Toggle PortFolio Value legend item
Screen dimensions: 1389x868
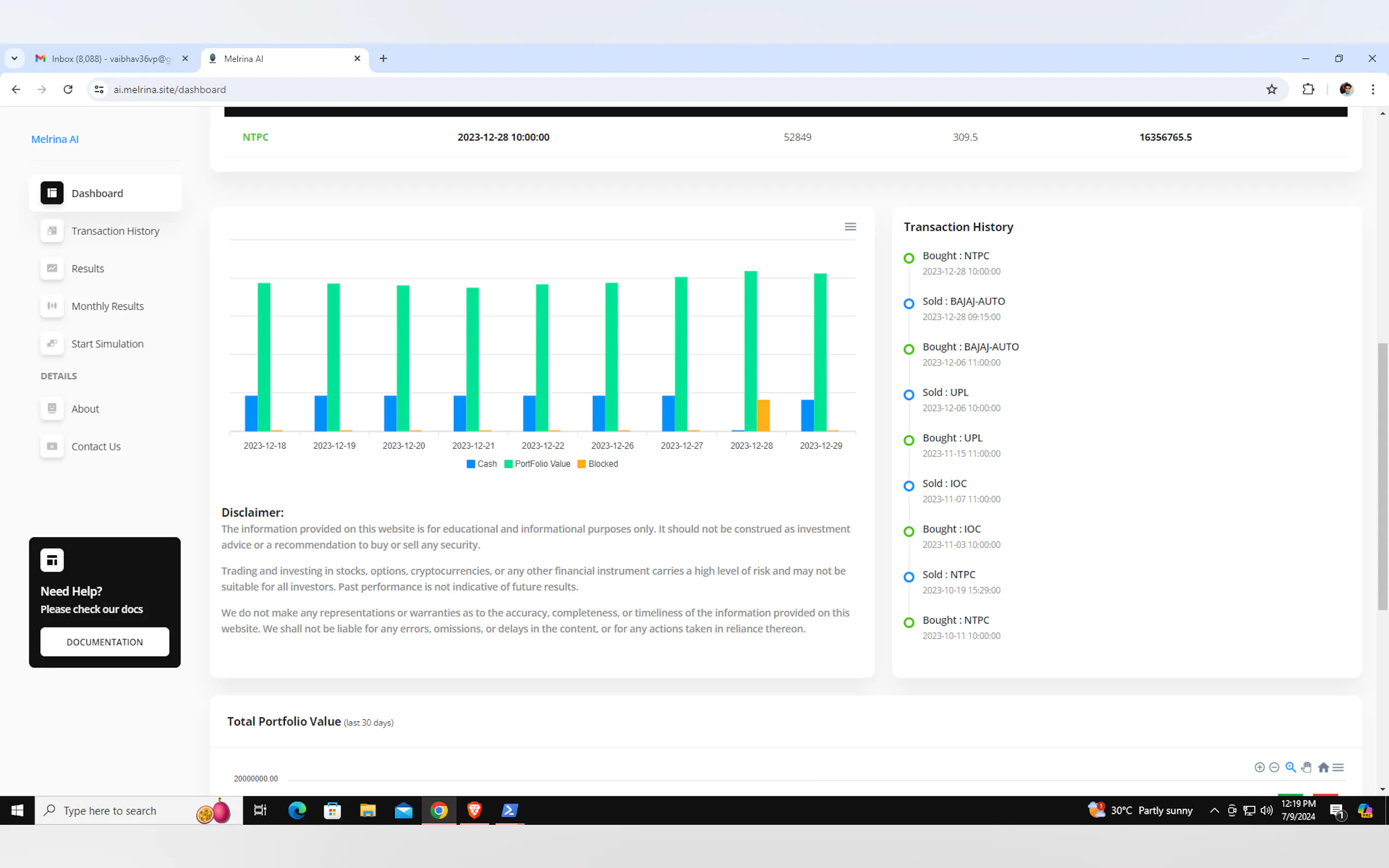(x=537, y=464)
